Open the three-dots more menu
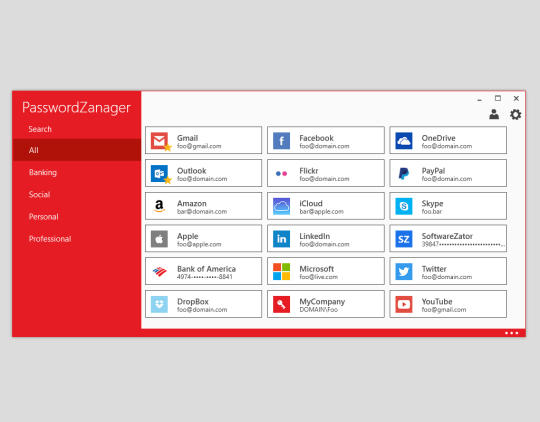 [x=511, y=333]
